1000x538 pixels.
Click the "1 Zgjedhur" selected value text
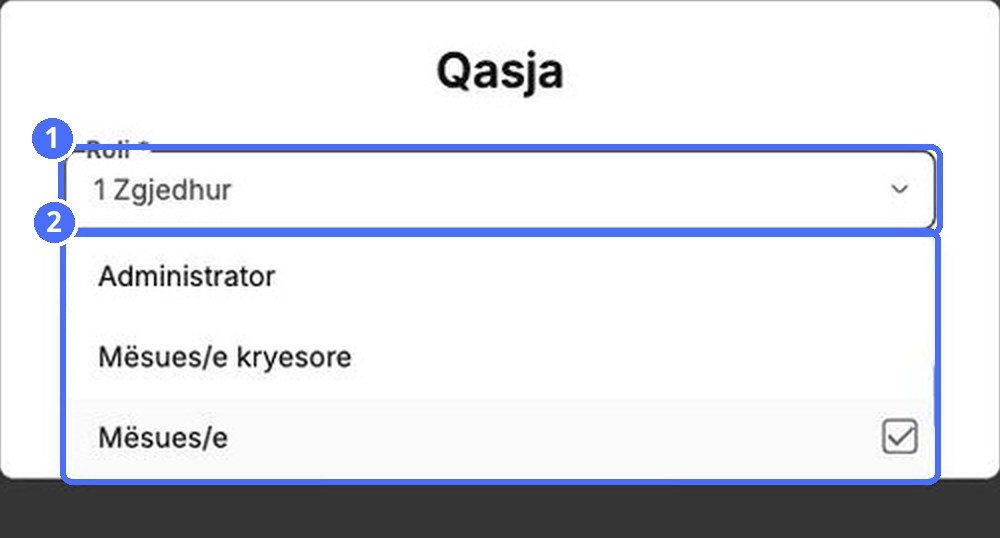(163, 190)
